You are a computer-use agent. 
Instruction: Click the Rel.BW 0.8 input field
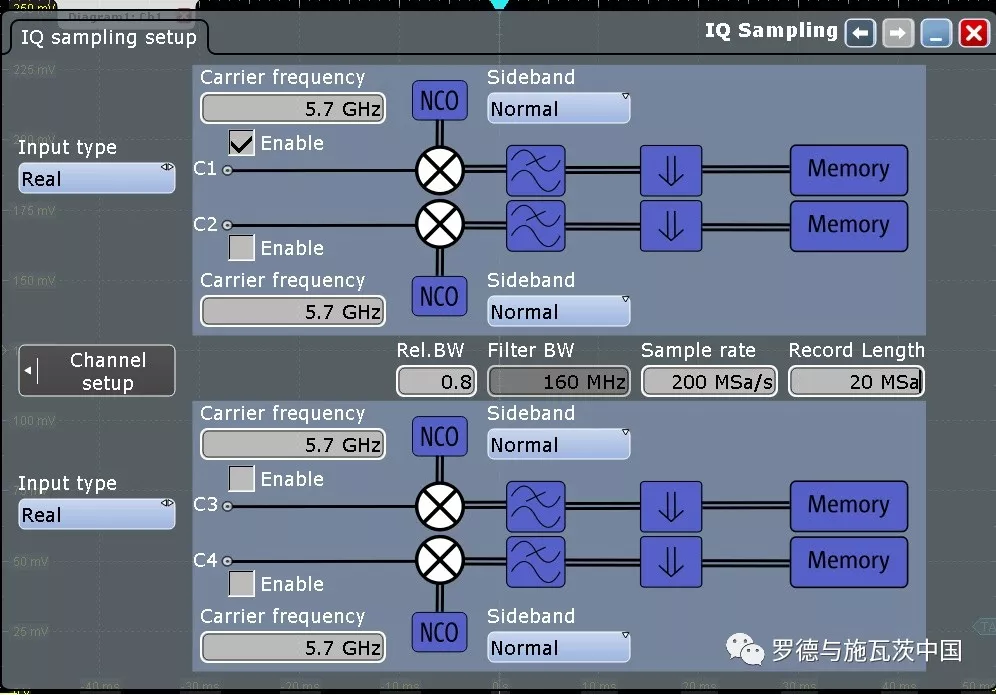[x=436, y=382]
